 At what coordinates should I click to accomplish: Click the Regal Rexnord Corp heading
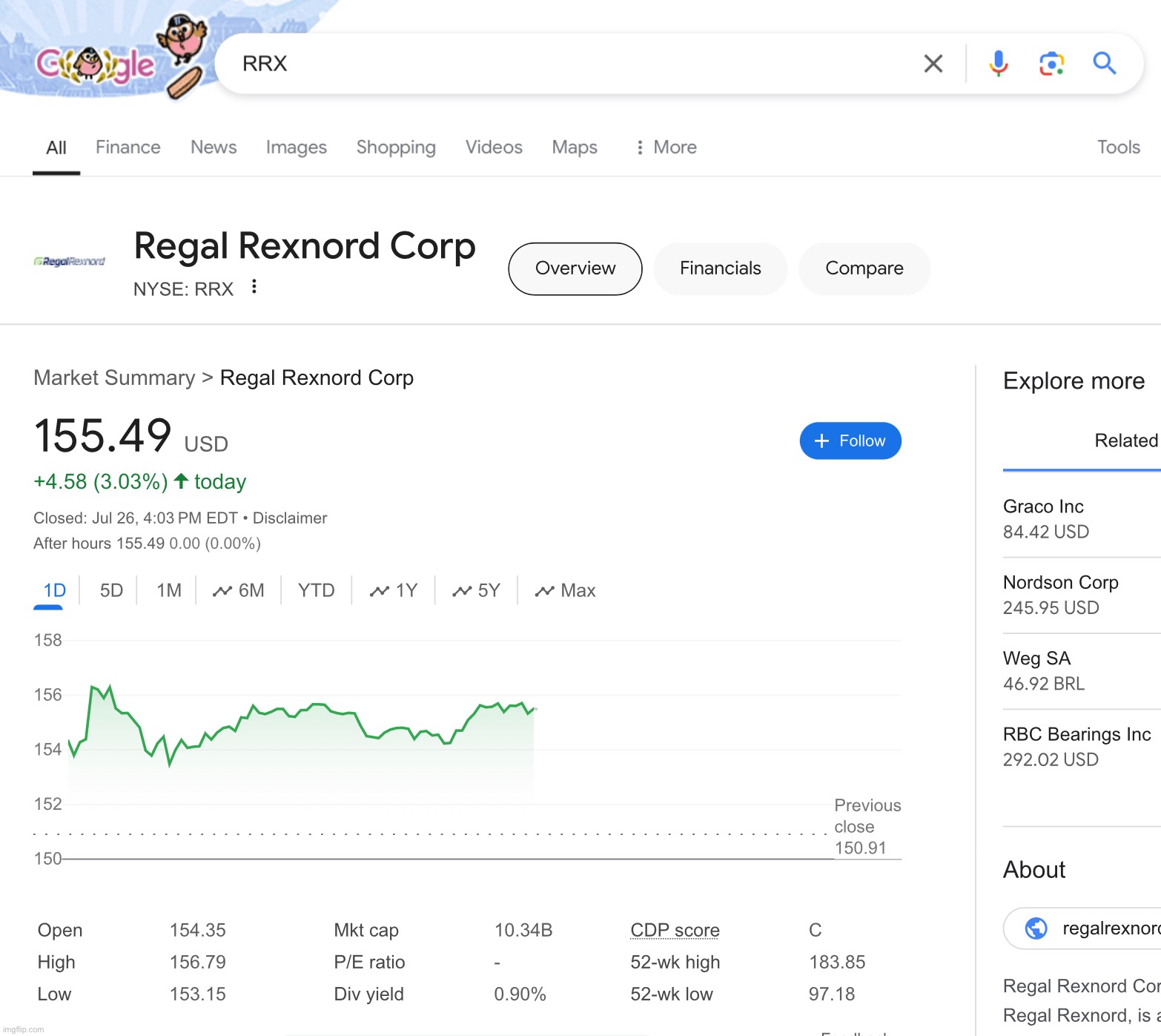[x=305, y=246]
